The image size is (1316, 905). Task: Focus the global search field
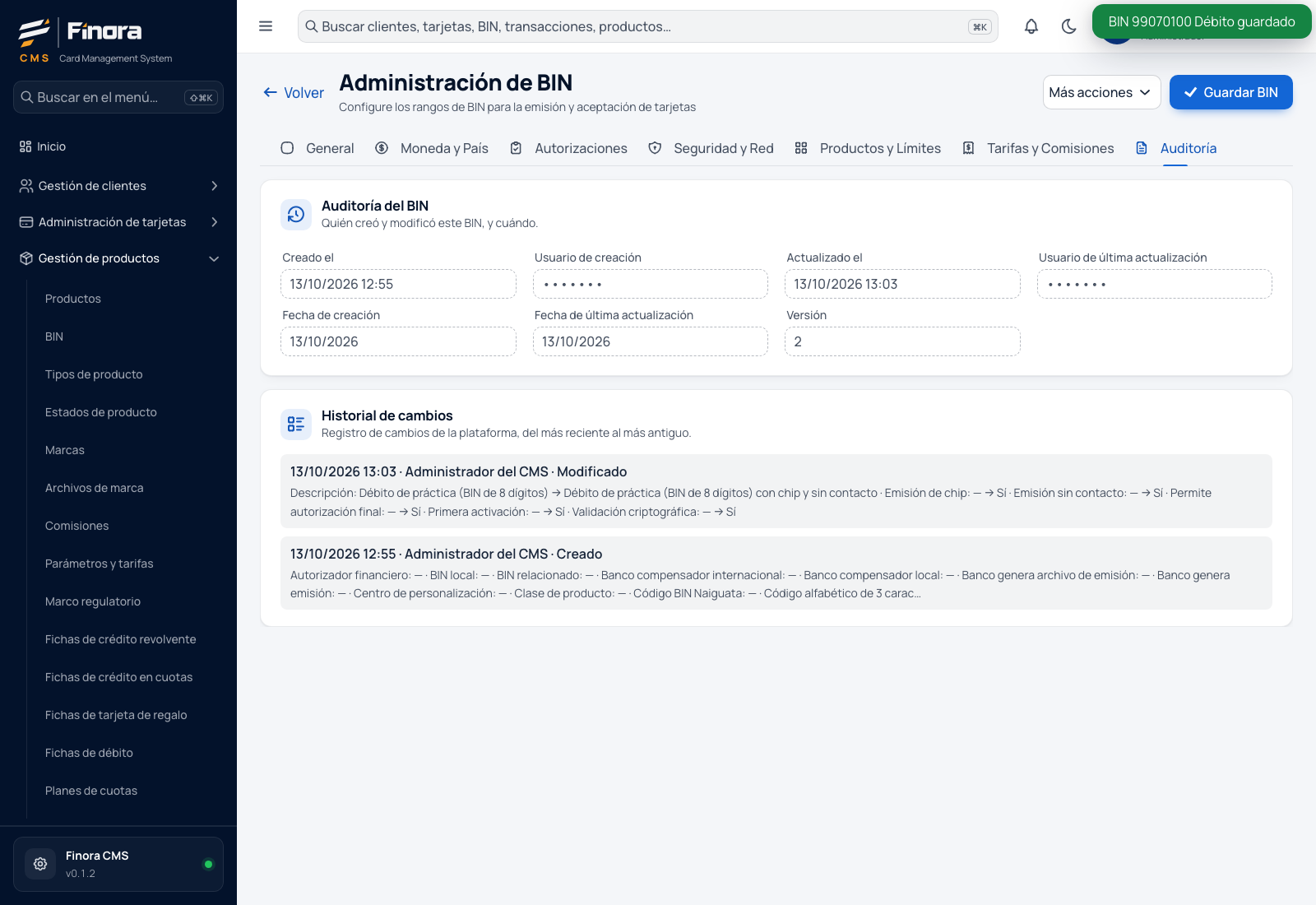pyautogui.click(x=648, y=26)
